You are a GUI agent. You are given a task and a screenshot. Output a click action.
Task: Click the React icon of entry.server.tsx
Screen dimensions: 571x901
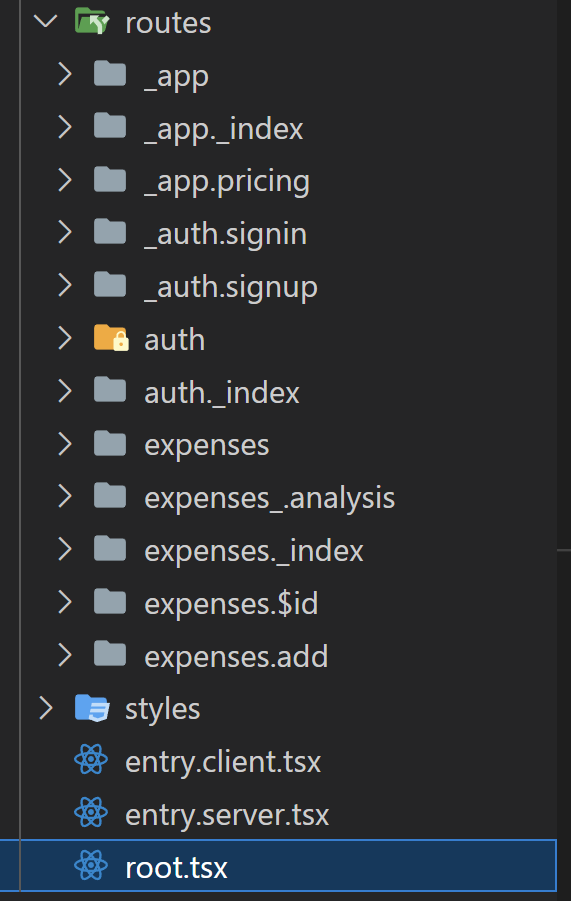point(91,813)
